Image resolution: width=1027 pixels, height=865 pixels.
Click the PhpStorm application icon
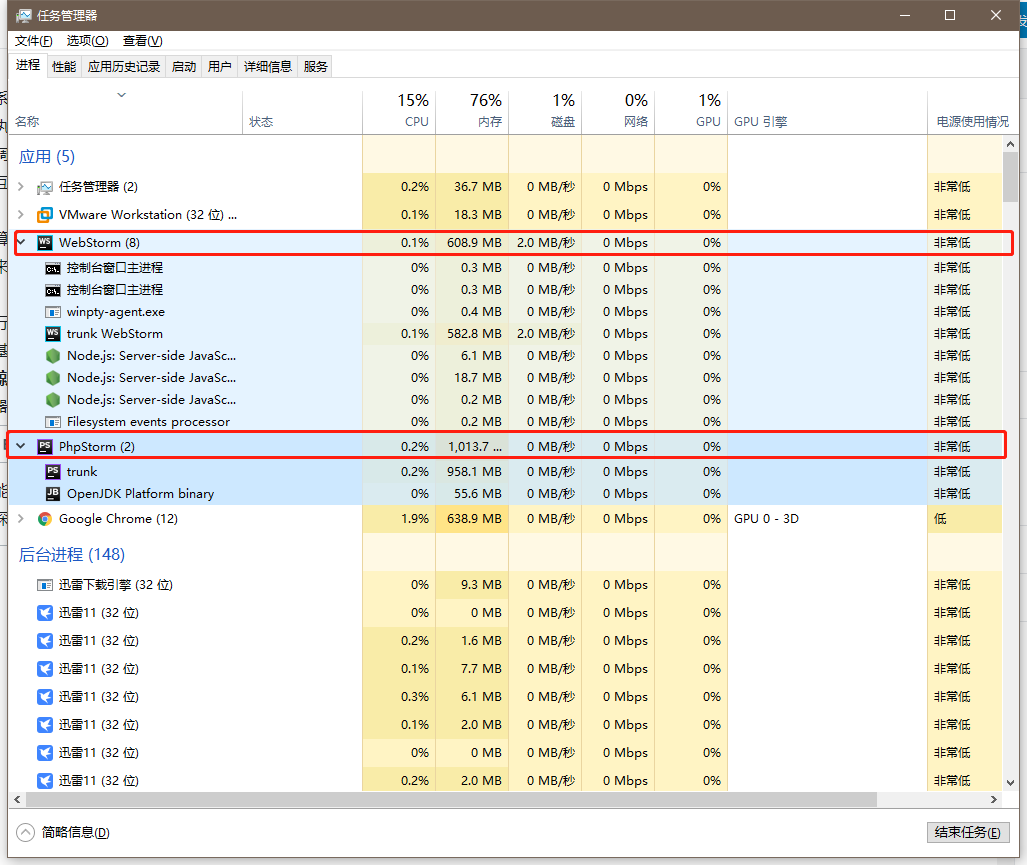(x=45, y=447)
